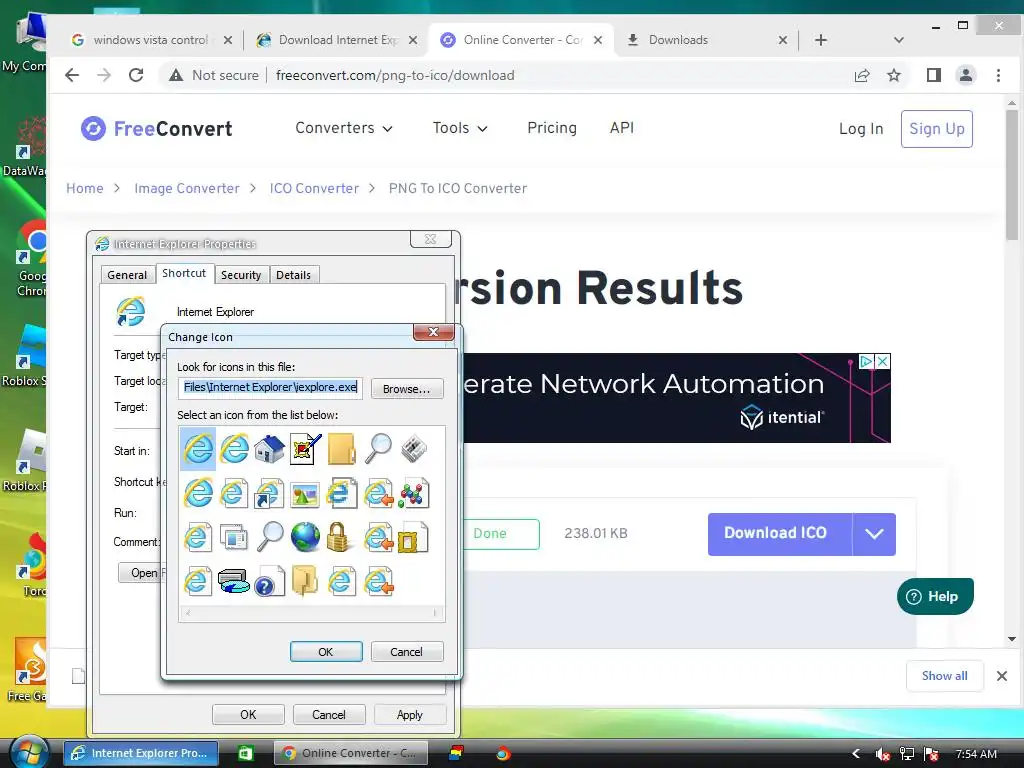Click the FreeConvert logo
1024x768 pixels.
pyautogui.click(x=156, y=129)
